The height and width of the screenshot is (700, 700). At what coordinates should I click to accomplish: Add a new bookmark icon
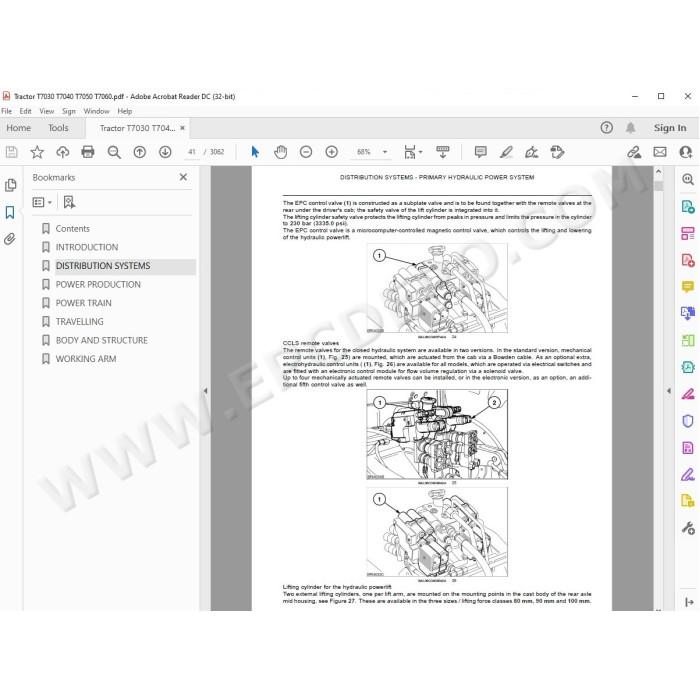69,202
